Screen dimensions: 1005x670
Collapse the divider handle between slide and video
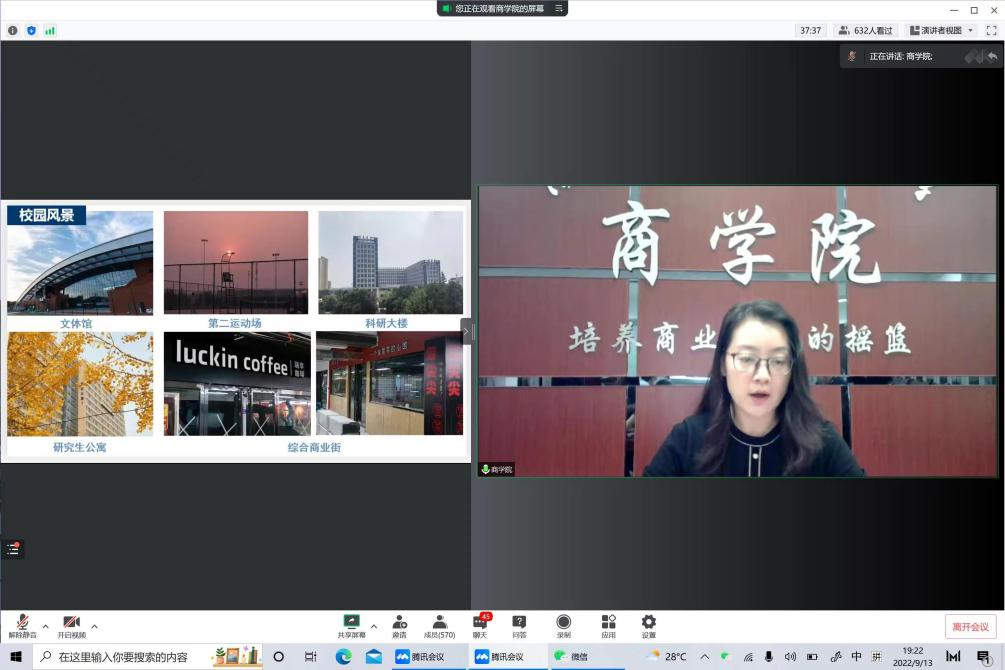tap(465, 331)
